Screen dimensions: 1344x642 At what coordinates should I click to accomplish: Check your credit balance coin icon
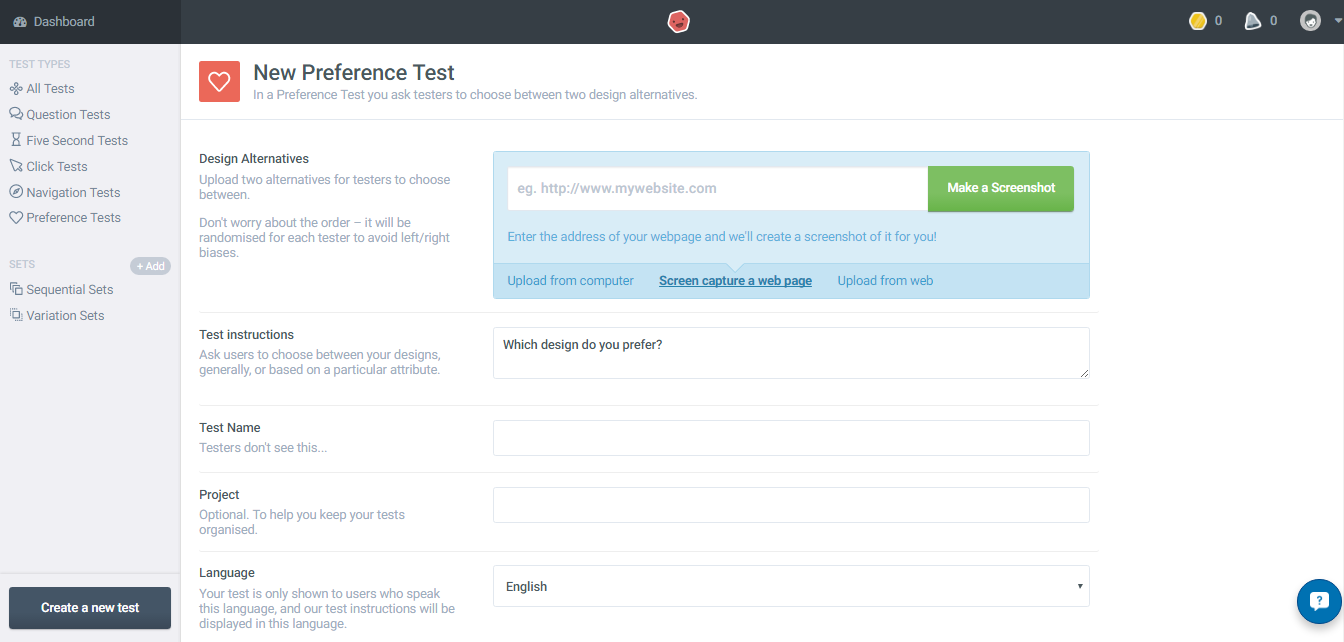coord(1197,20)
